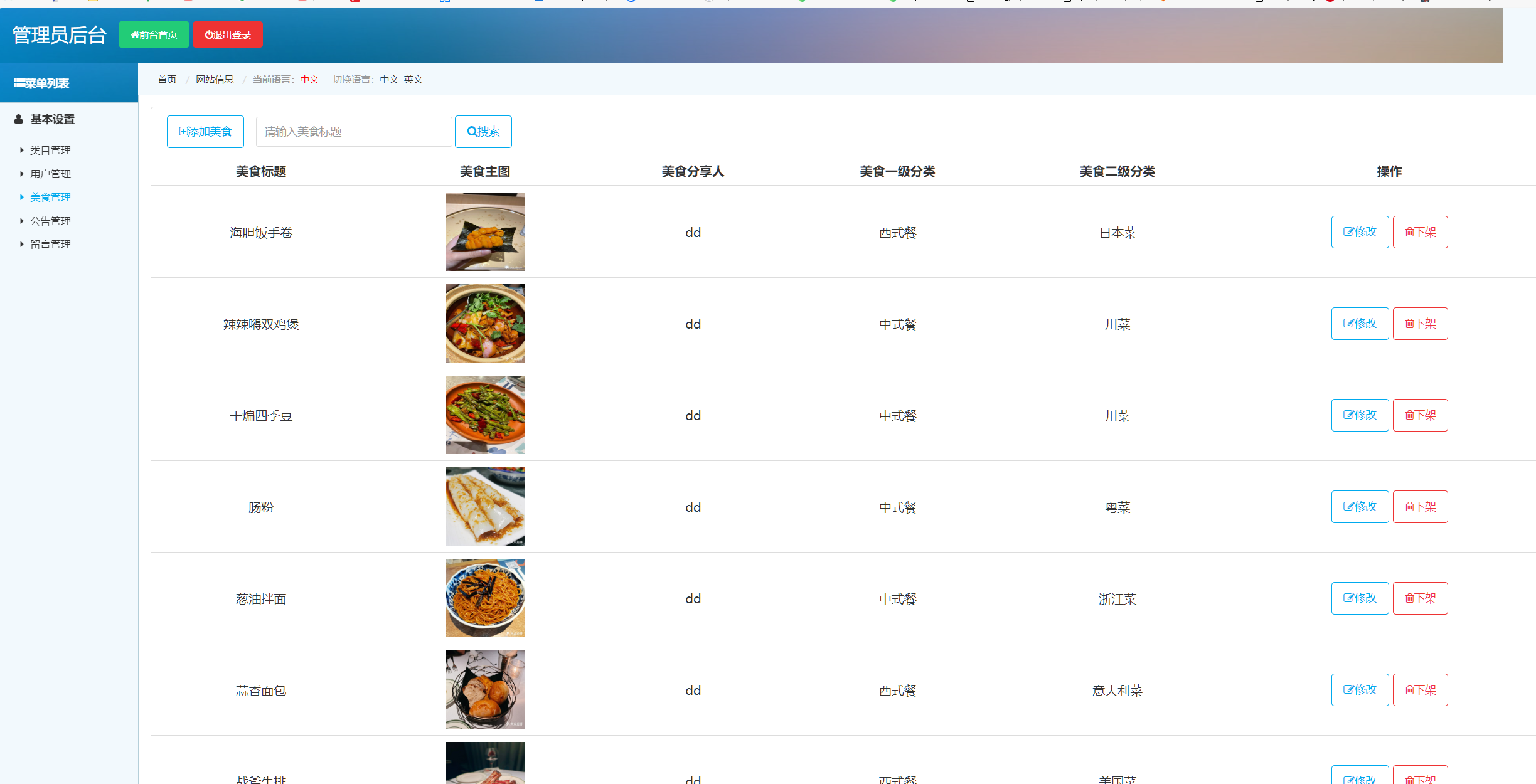Click the 意大利菜 category cell

(1117, 691)
